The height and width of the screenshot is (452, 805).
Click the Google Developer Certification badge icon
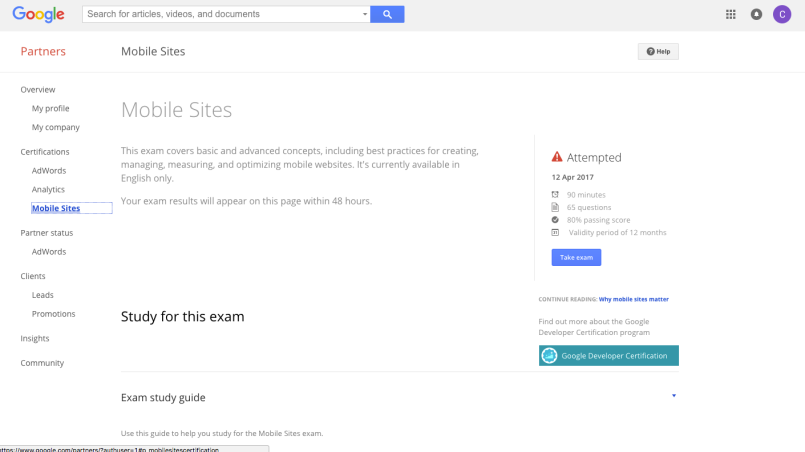click(549, 355)
